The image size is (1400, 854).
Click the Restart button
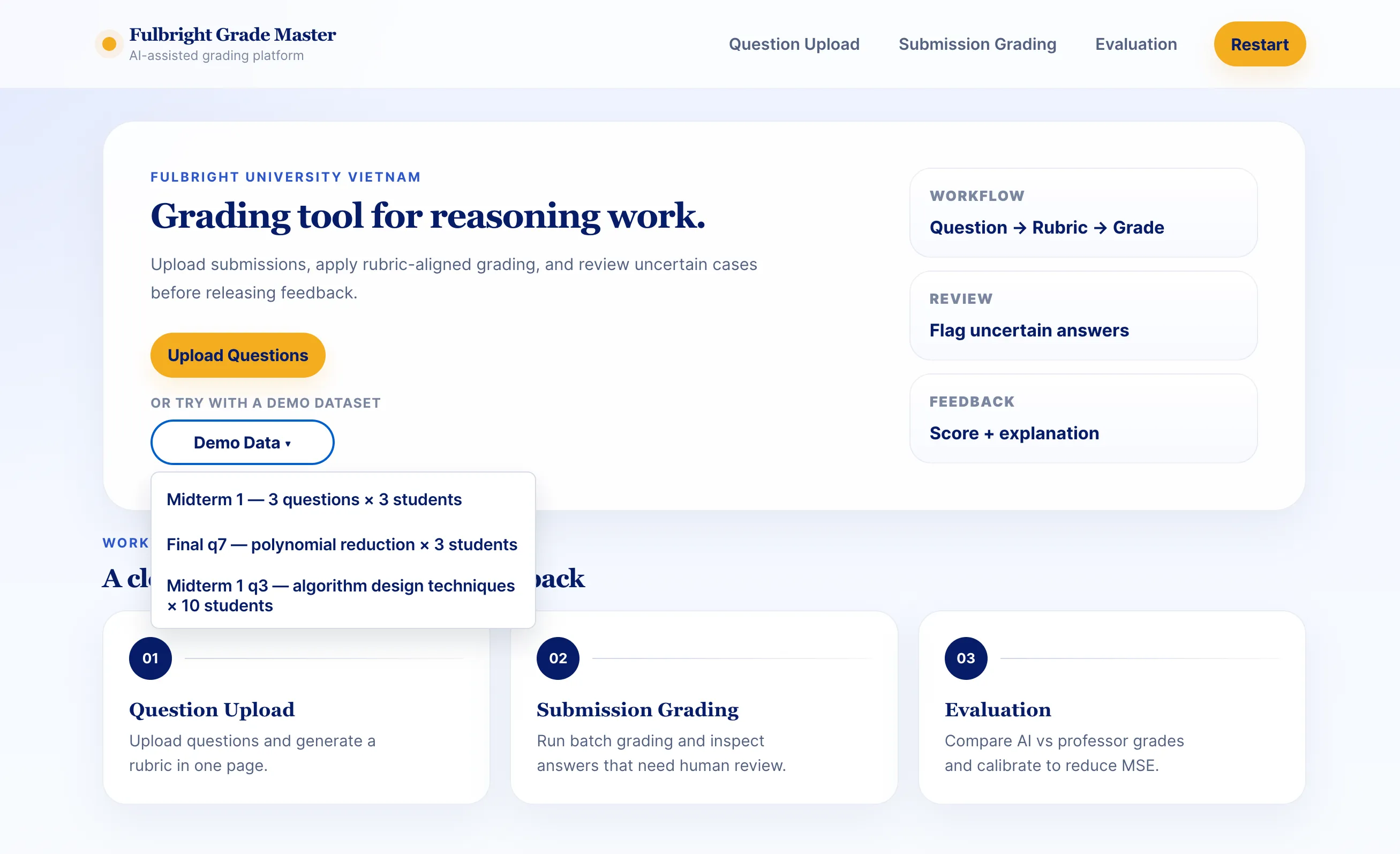pyautogui.click(x=1260, y=44)
